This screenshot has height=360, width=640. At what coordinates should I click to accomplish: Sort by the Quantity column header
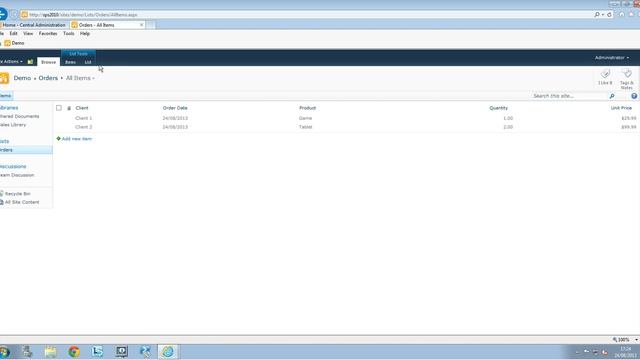coord(498,108)
